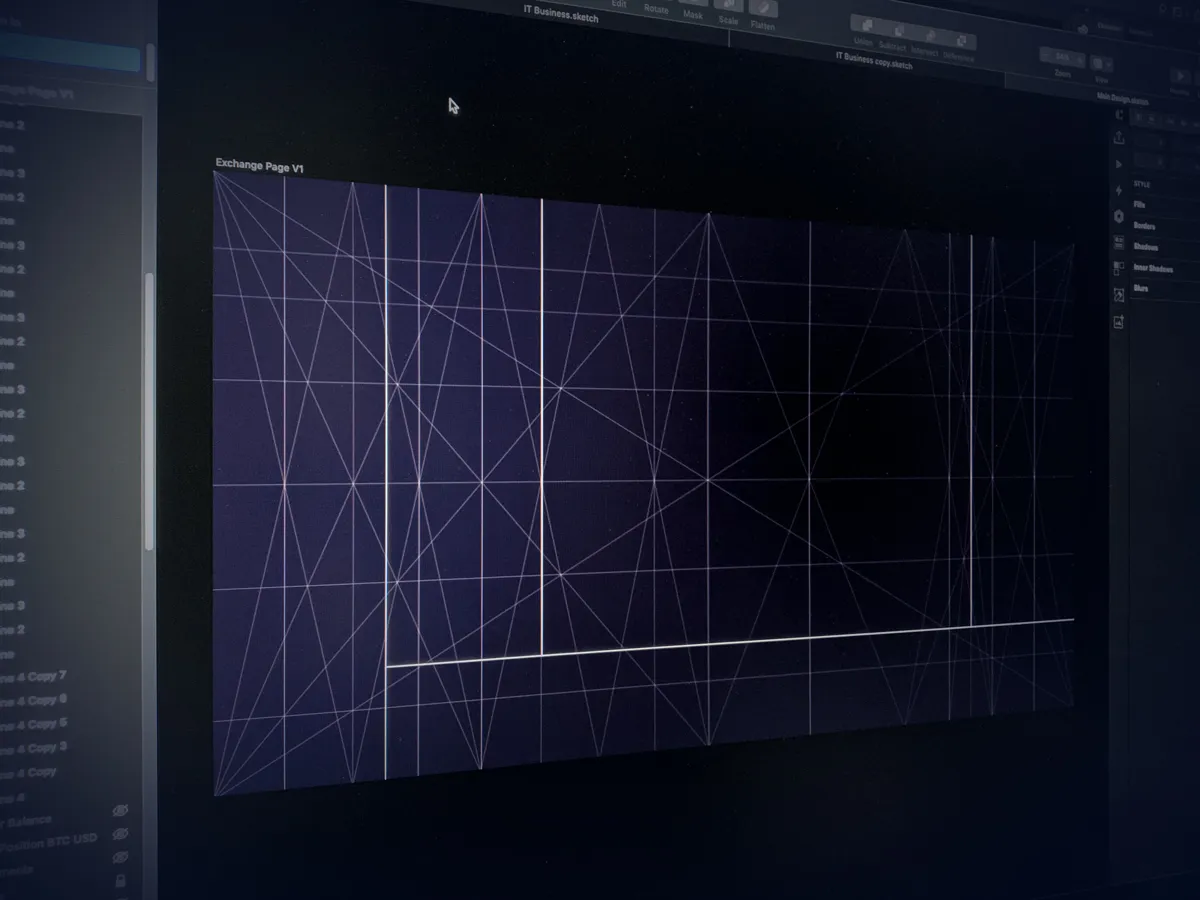Toggle the eye icon below Position BTC USD
This screenshot has height=900, width=1200.
click(x=120, y=857)
